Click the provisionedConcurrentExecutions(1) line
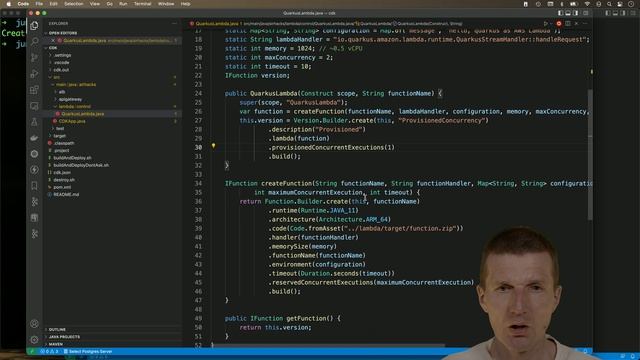The image size is (640, 360). (x=331, y=147)
